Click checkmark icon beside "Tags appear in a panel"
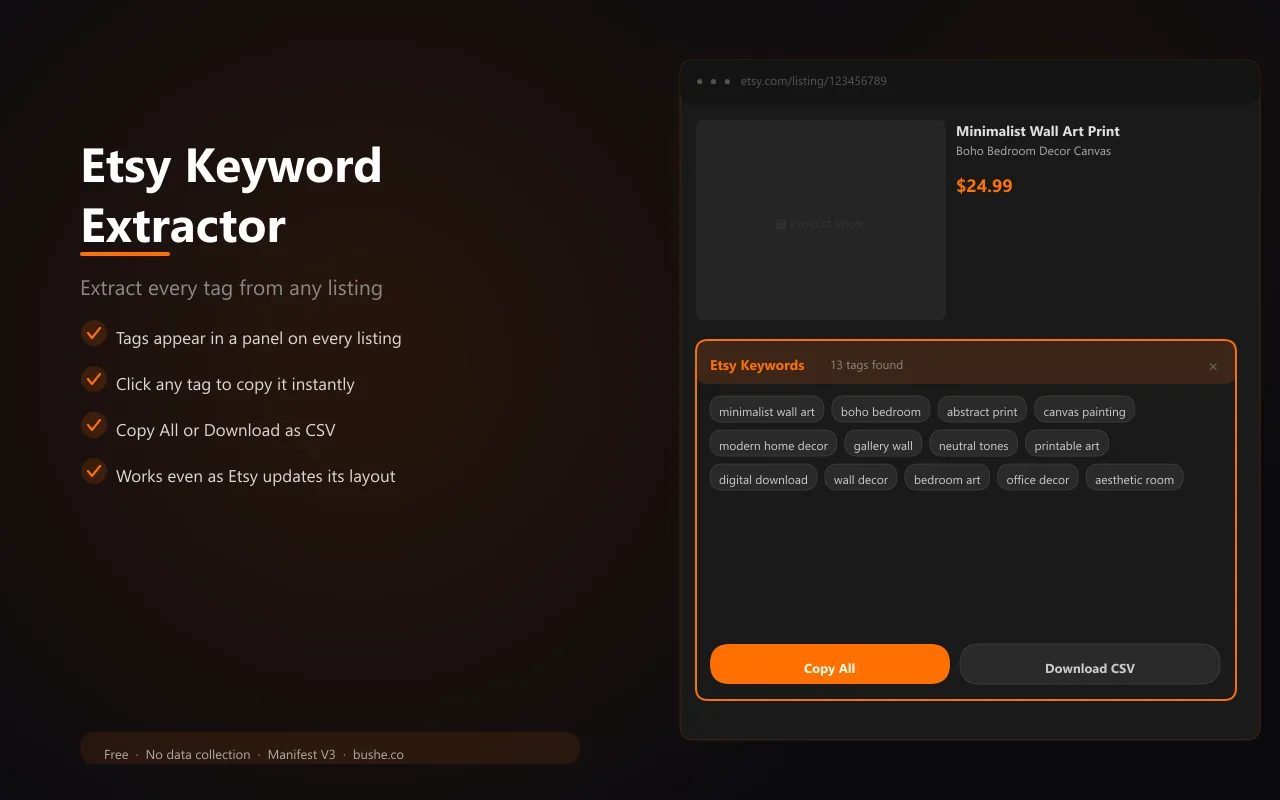1280x800 pixels. [x=94, y=333]
